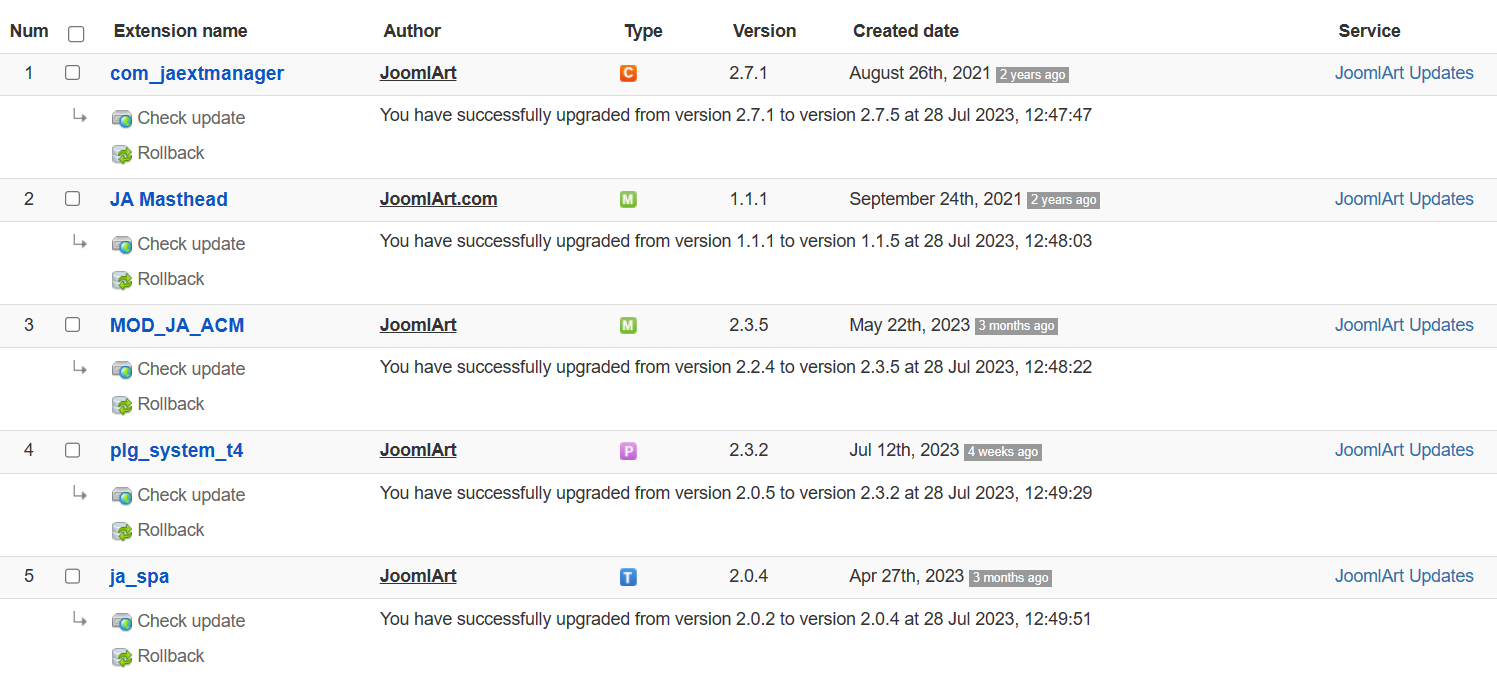The image size is (1497, 677).
Task: Click the purple plugin type icon for plg_system_t4
Action: 628,451
